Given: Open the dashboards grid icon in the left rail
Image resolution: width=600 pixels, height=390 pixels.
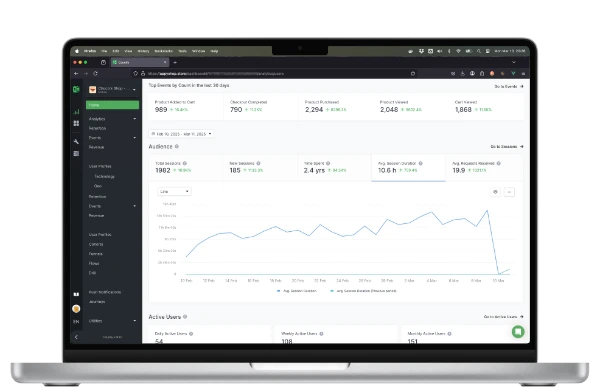Looking at the screenshot, I should point(76,123).
